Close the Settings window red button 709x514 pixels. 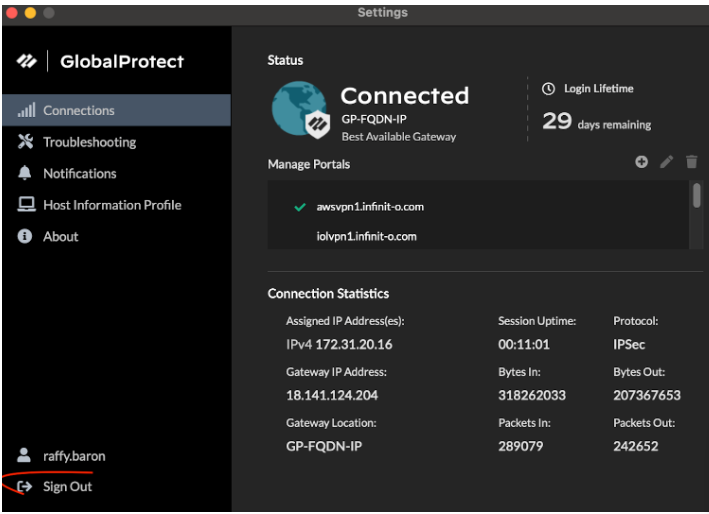(x=12, y=13)
